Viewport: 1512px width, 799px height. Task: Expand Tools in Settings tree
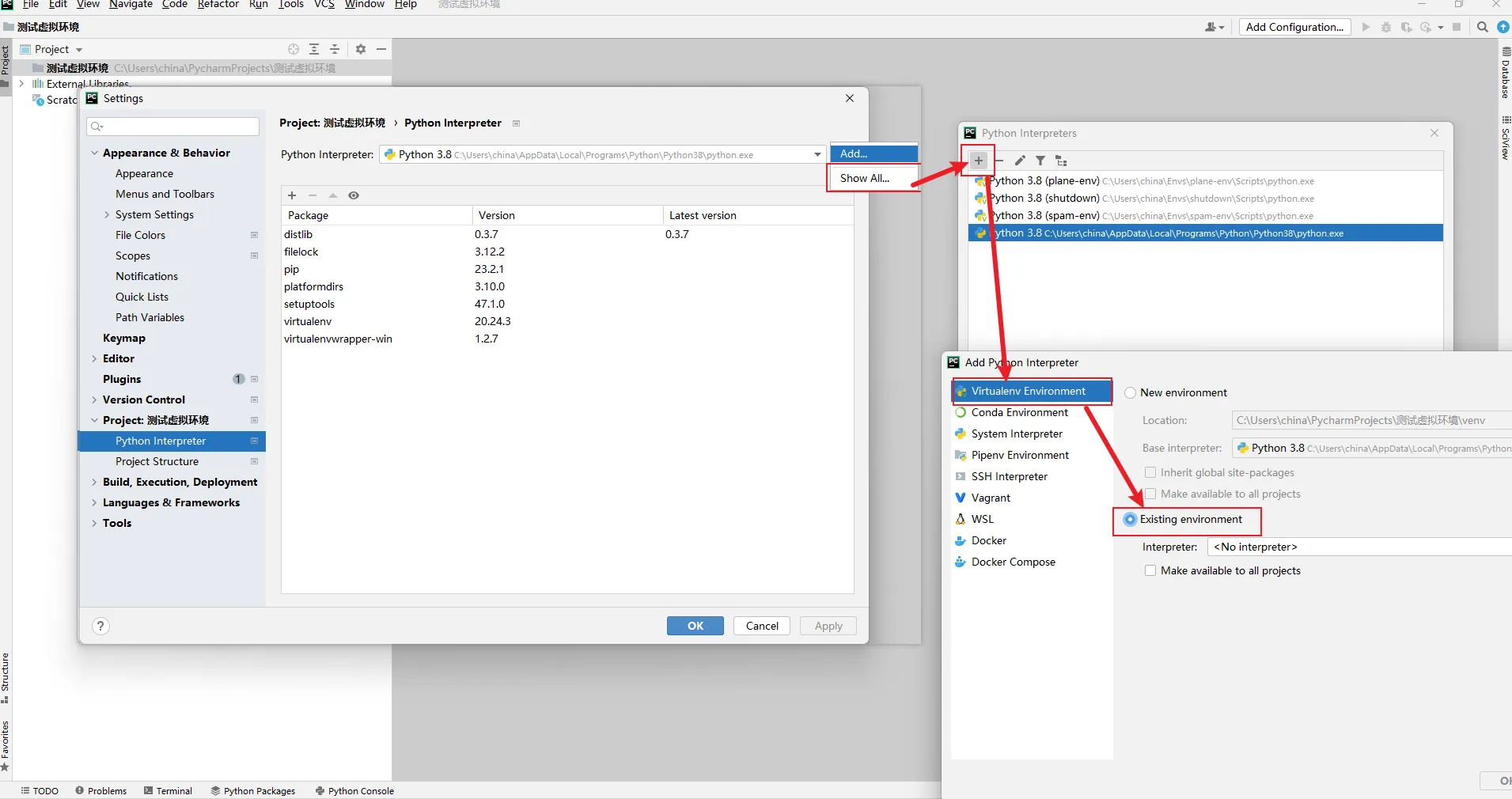click(x=95, y=523)
